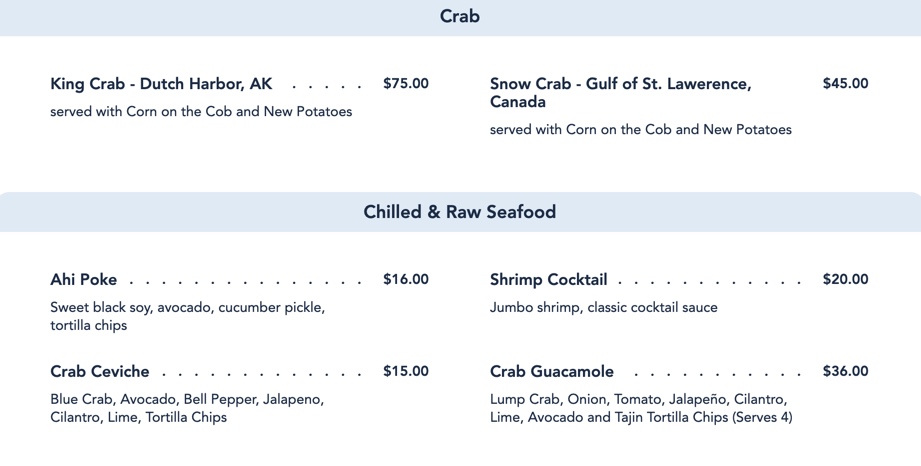Select King Crab - Dutch Harbor, AK title
The height and width of the screenshot is (466, 921).
161,84
